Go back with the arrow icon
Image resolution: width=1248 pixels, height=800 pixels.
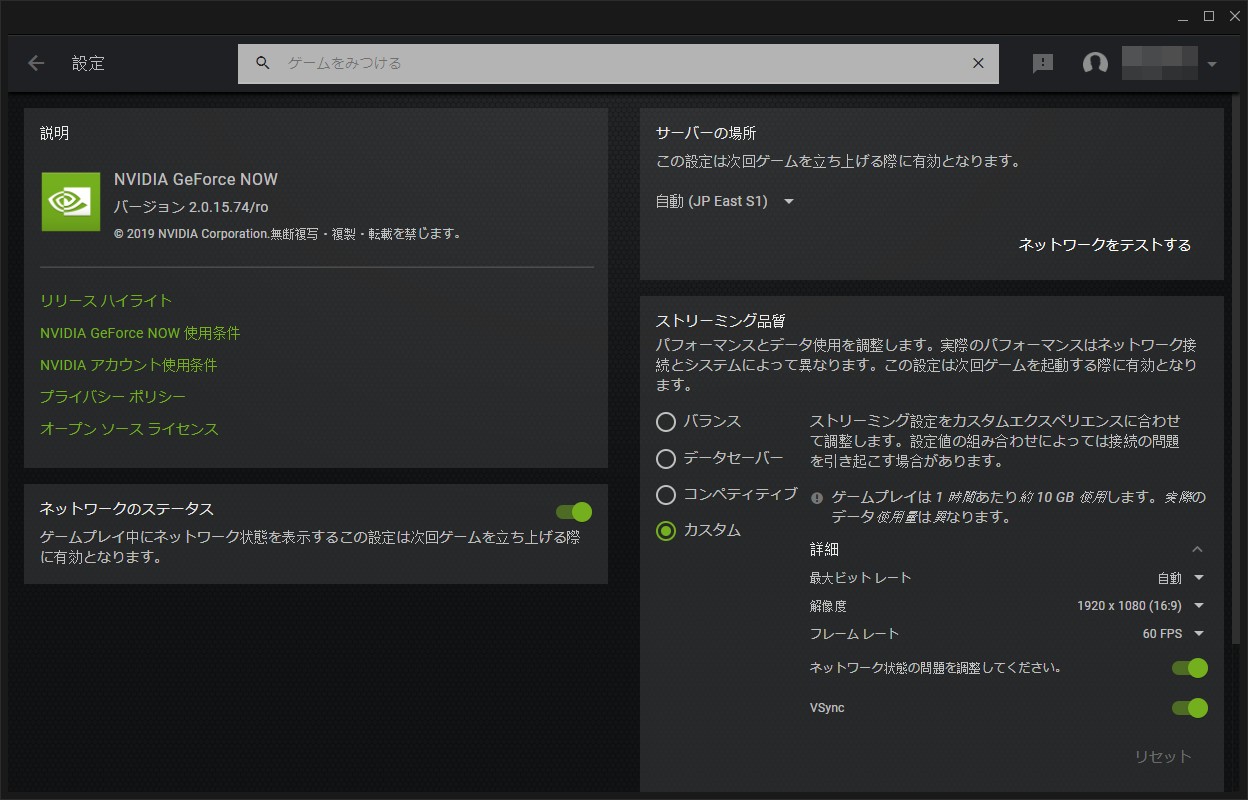tap(36, 63)
